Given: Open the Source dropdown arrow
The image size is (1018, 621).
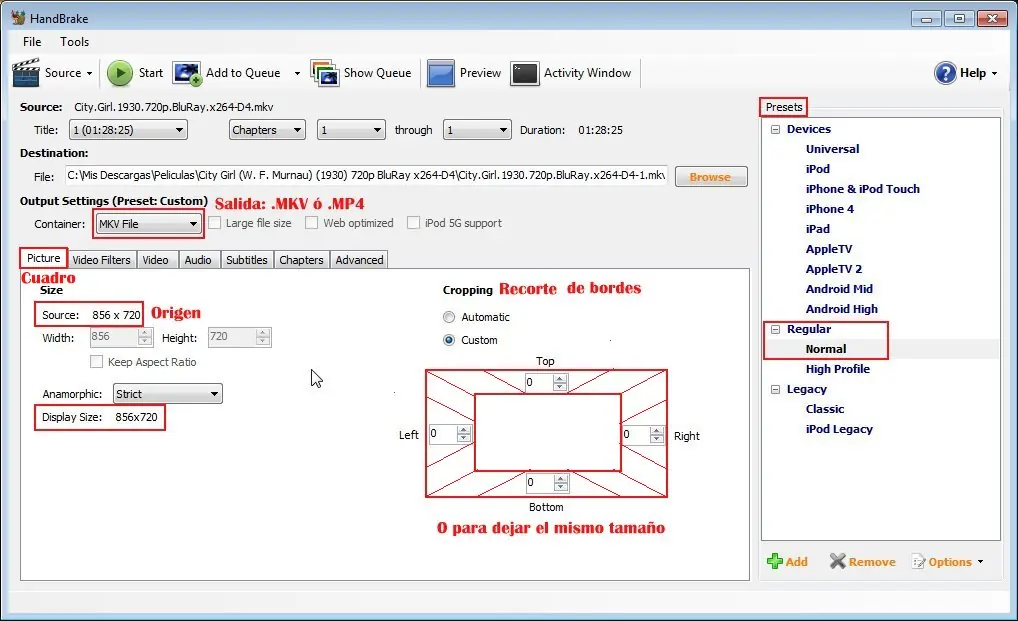Looking at the screenshot, I should (90, 73).
